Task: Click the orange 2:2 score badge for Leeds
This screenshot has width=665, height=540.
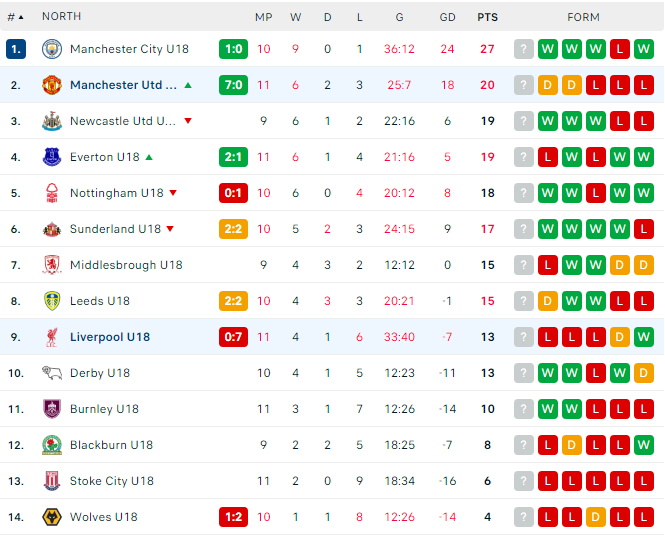Action: [x=233, y=301]
